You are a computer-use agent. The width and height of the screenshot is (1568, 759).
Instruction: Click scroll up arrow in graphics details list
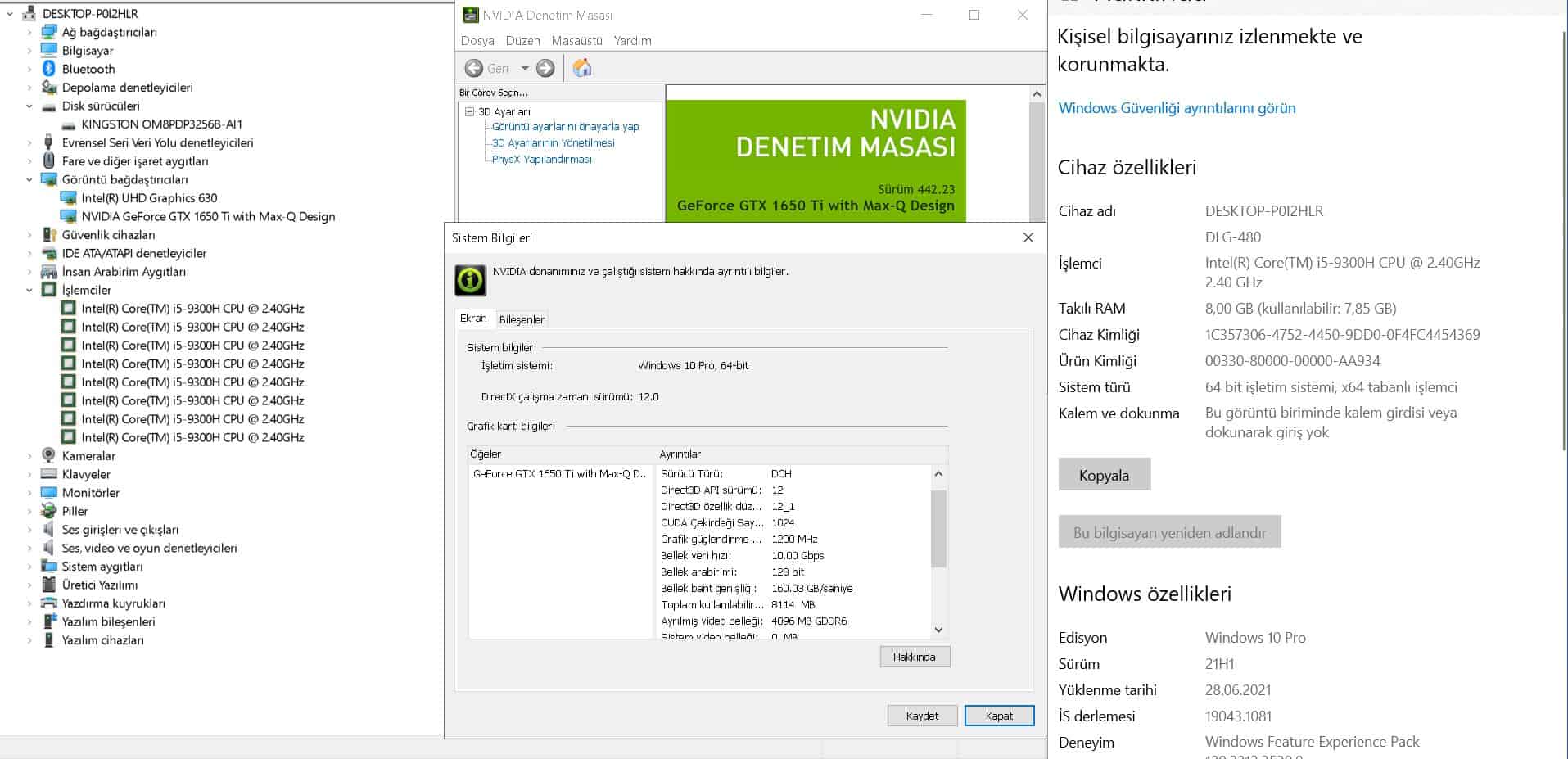pos(939,474)
